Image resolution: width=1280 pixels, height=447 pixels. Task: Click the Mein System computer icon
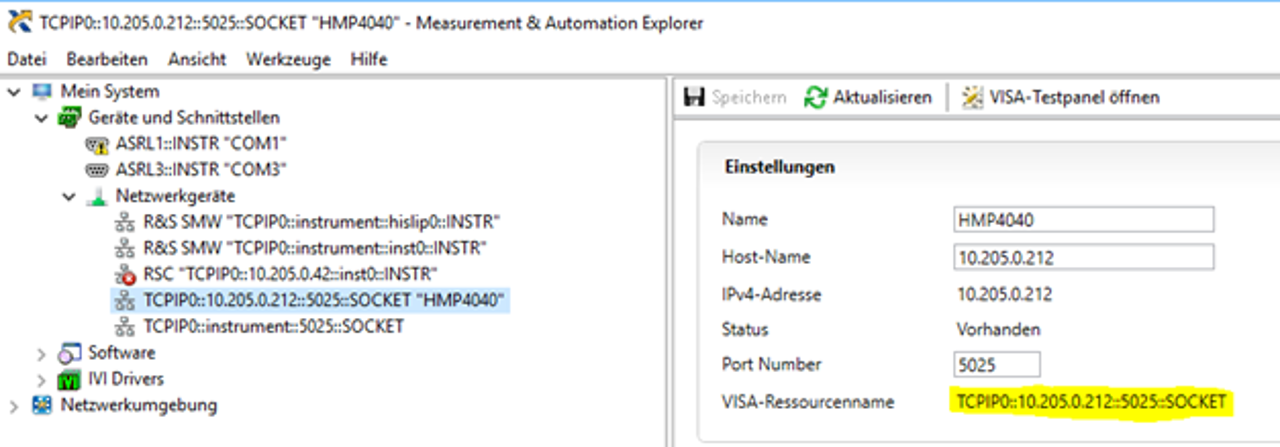tap(42, 92)
